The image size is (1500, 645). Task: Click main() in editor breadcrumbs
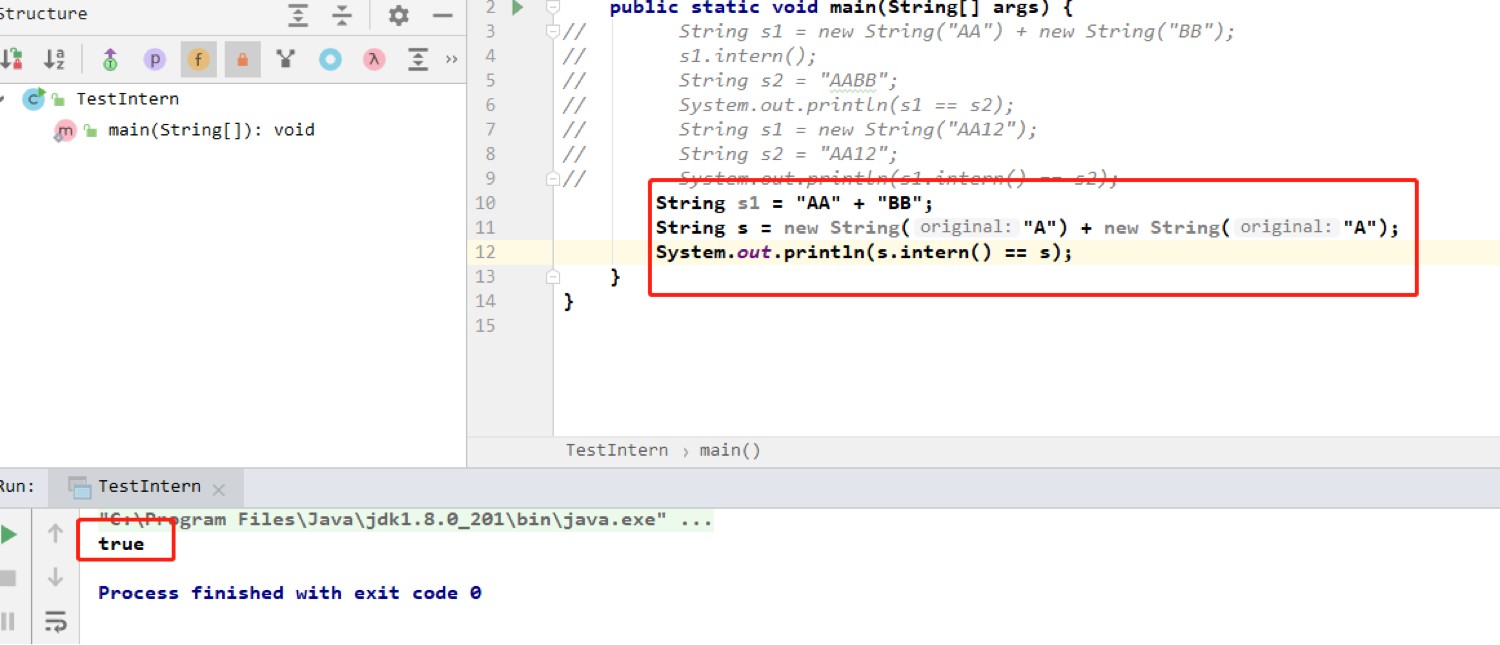click(730, 450)
